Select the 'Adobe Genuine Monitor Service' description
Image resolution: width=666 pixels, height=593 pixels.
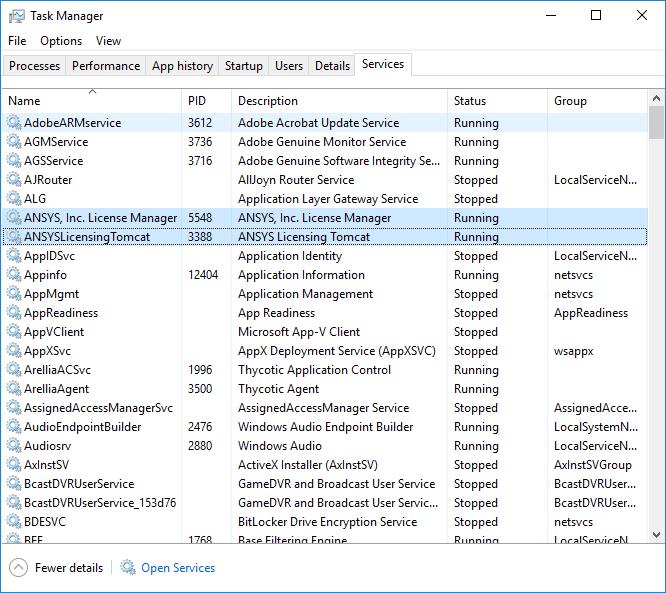[x=322, y=142]
